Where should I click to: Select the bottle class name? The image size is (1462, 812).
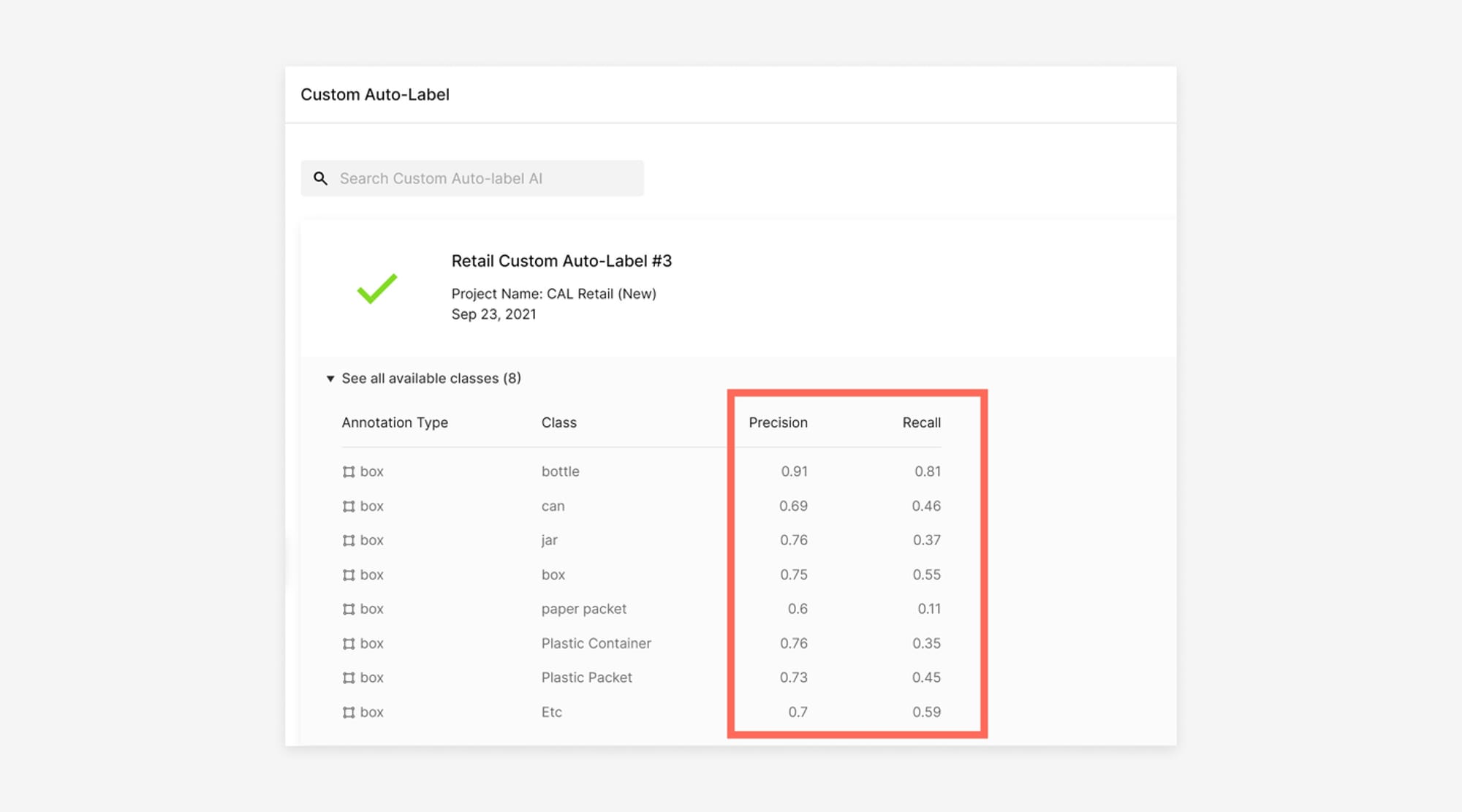click(x=560, y=471)
